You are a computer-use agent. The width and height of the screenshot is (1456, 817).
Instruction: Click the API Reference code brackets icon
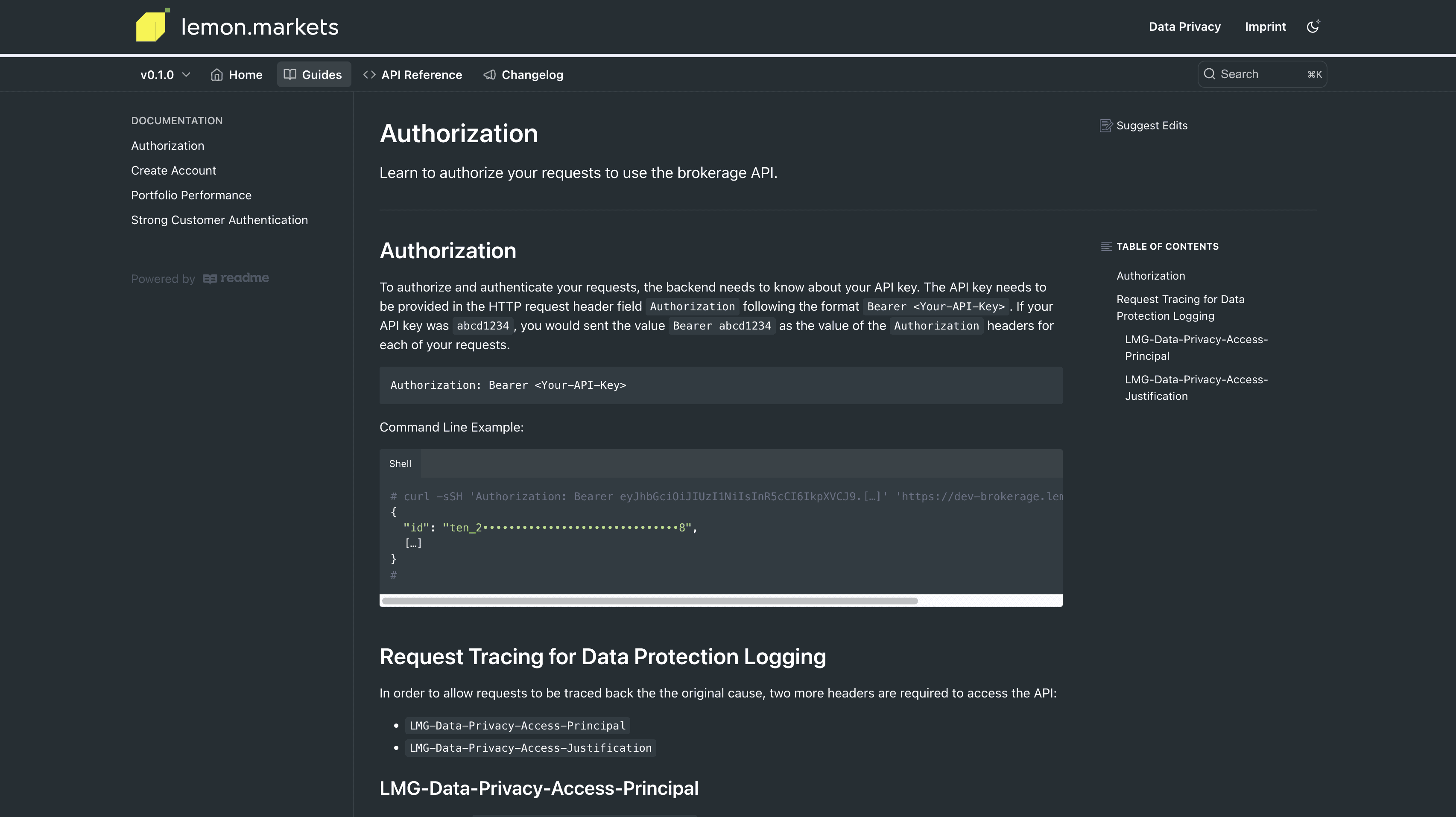pyautogui.click(x=369, y=75)
